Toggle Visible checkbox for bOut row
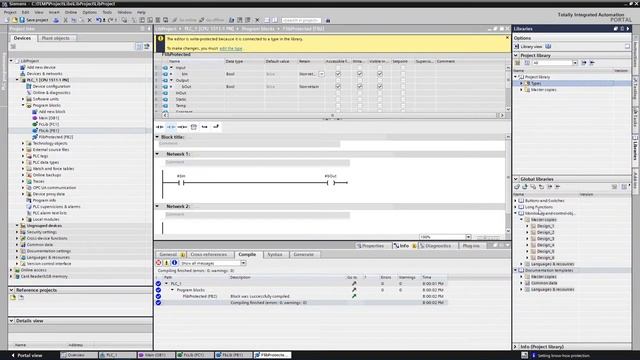 pyautogui.click(x=380, y=87)
